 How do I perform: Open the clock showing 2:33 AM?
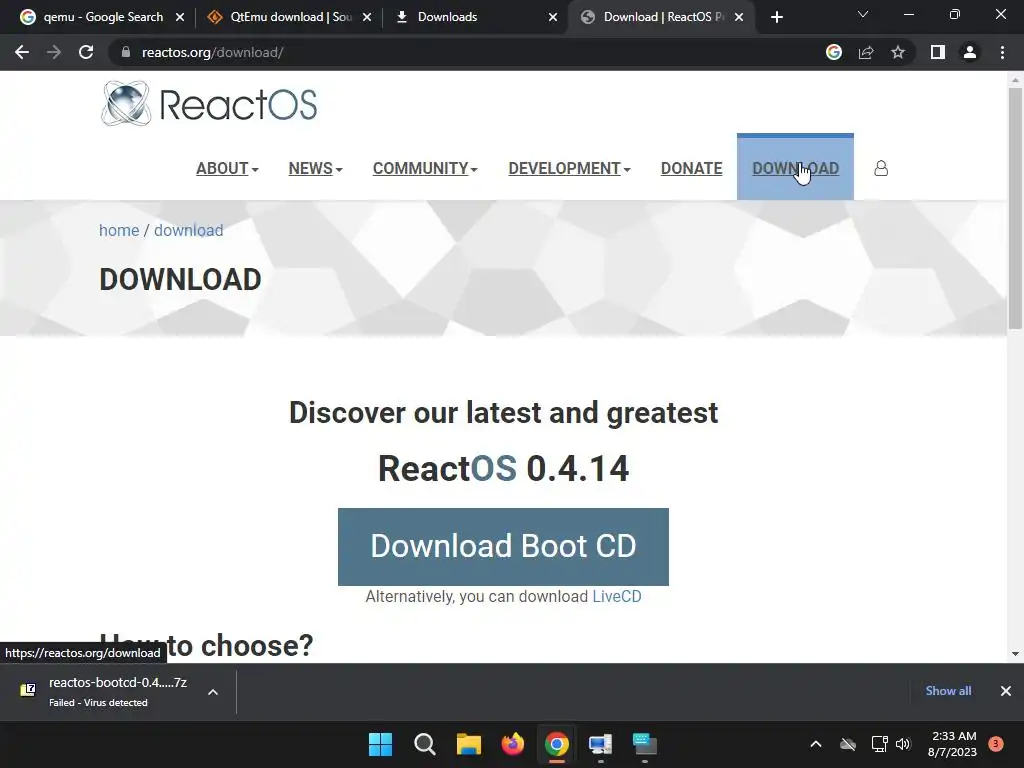pos(953,744)
